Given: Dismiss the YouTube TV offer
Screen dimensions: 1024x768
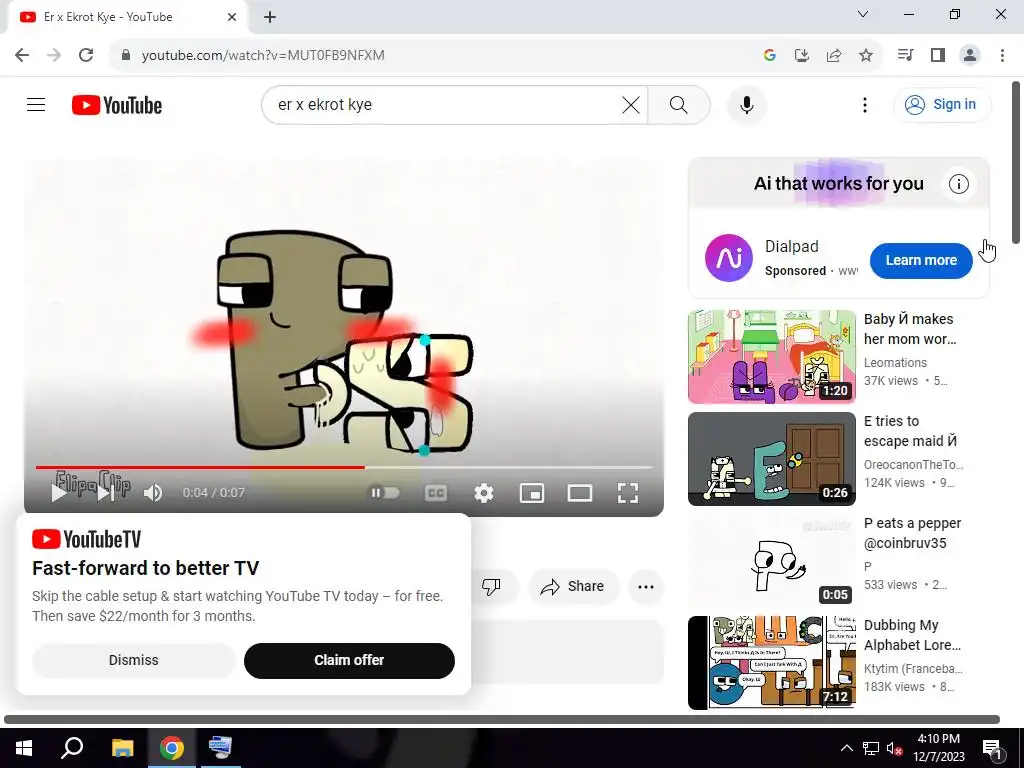Looking at the screenshot, I should click(133, 660).
